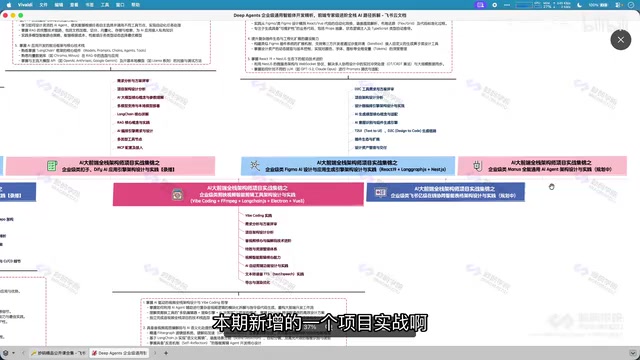Close the browser window with red button
Screen dimensions: 640x360
tap(5, 15)
